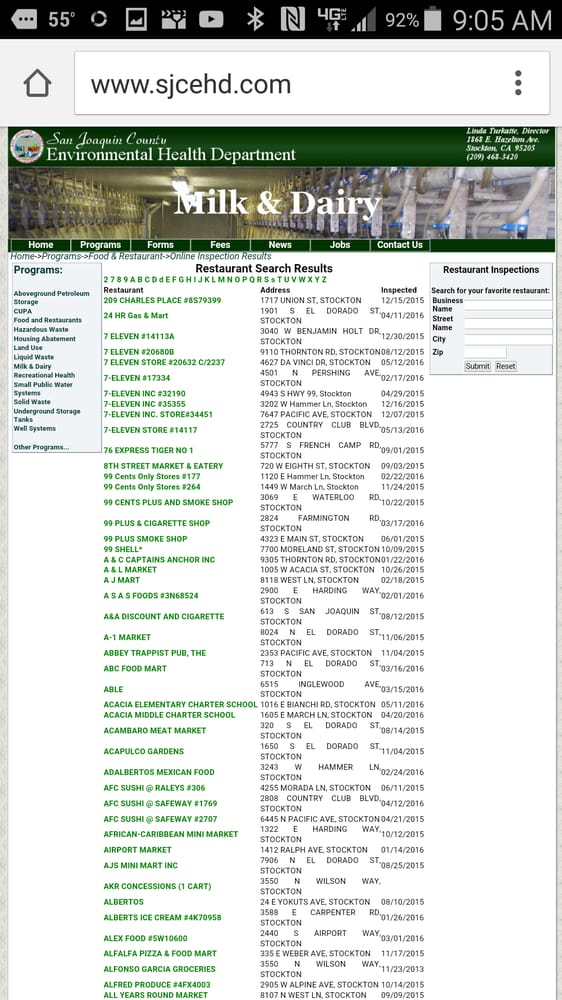This screenshot has height=1000, width=562.
Task: Tap the message notification icon in status bar
Action: click(x=24, y=20)
